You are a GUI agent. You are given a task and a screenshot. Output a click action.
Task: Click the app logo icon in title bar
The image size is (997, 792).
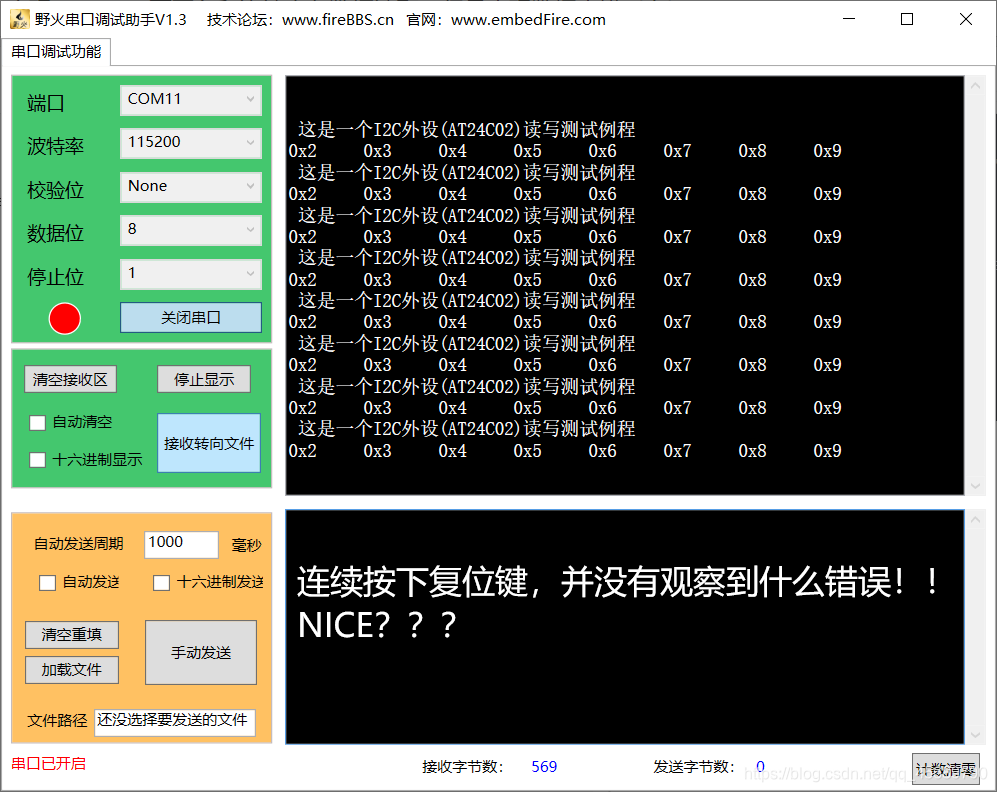coord(20,19)
